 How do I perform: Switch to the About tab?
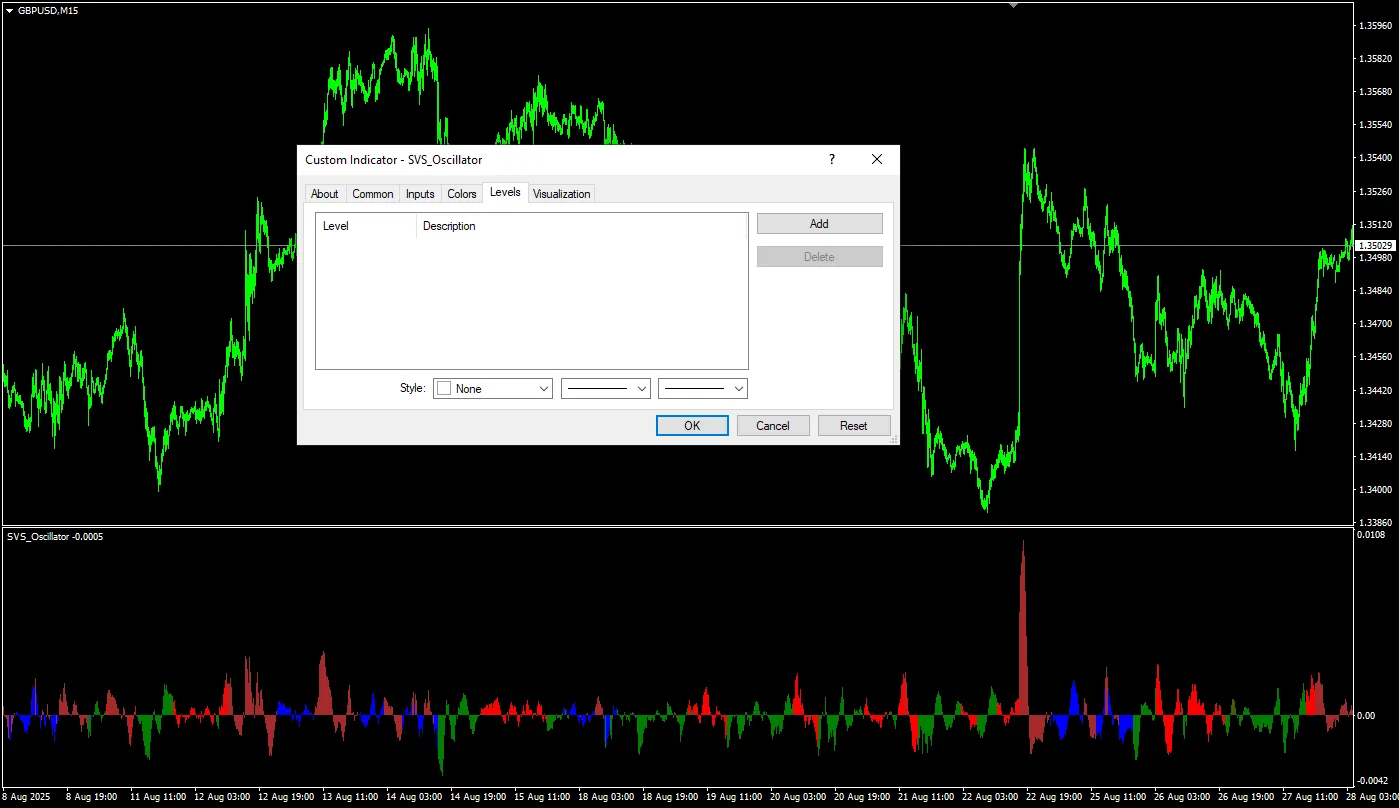click(x=324, y=194)
